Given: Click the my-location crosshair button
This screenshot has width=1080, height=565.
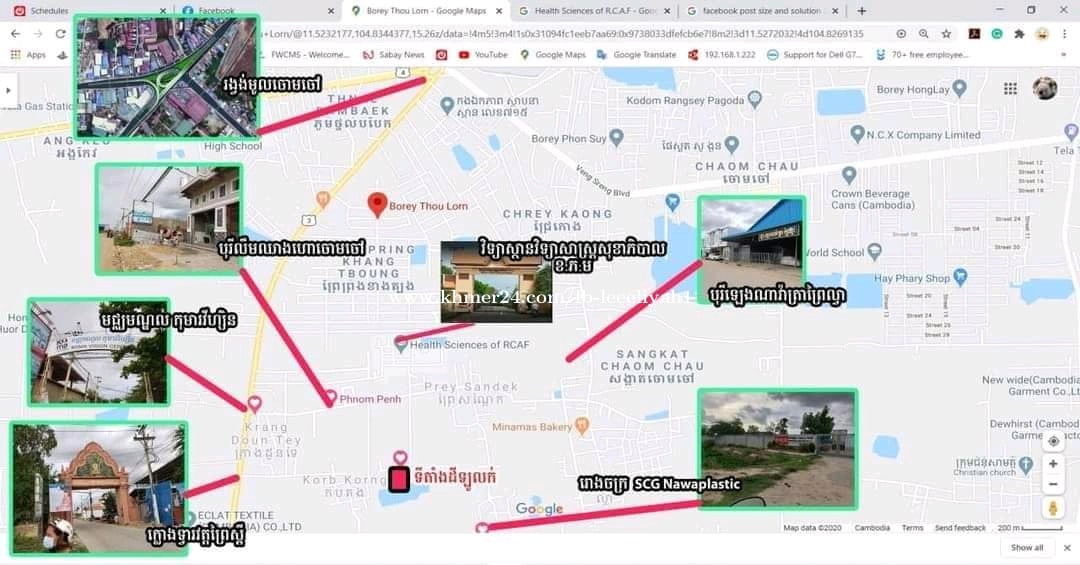Looking at the screenshot, I should (x=1053, y=441).
